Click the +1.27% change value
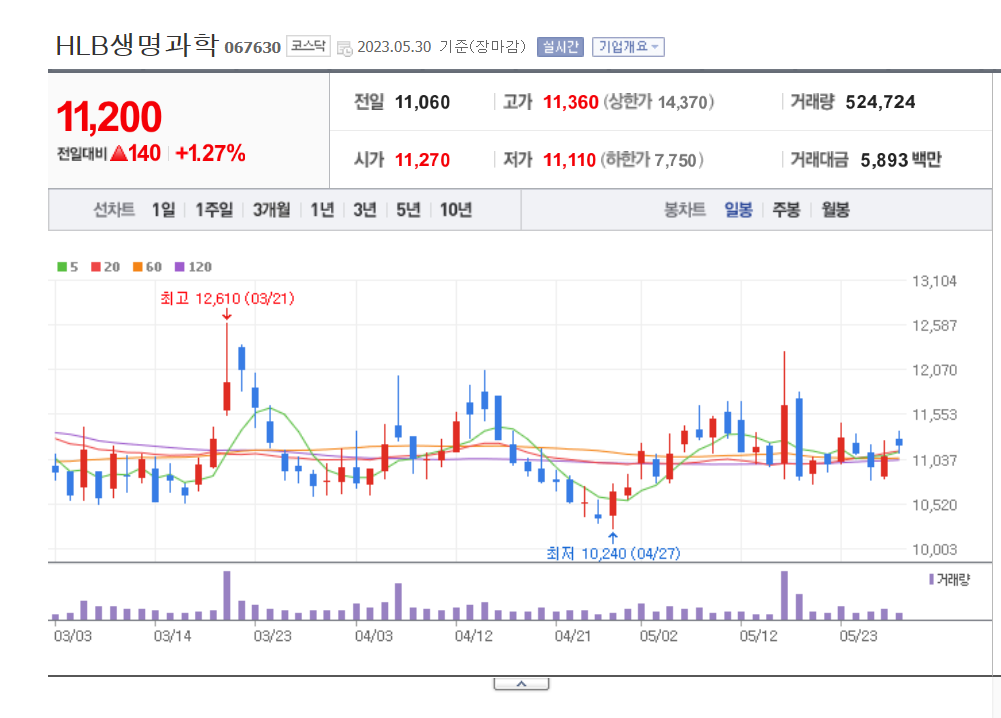1001x718 pixels. tap(210, 153)
